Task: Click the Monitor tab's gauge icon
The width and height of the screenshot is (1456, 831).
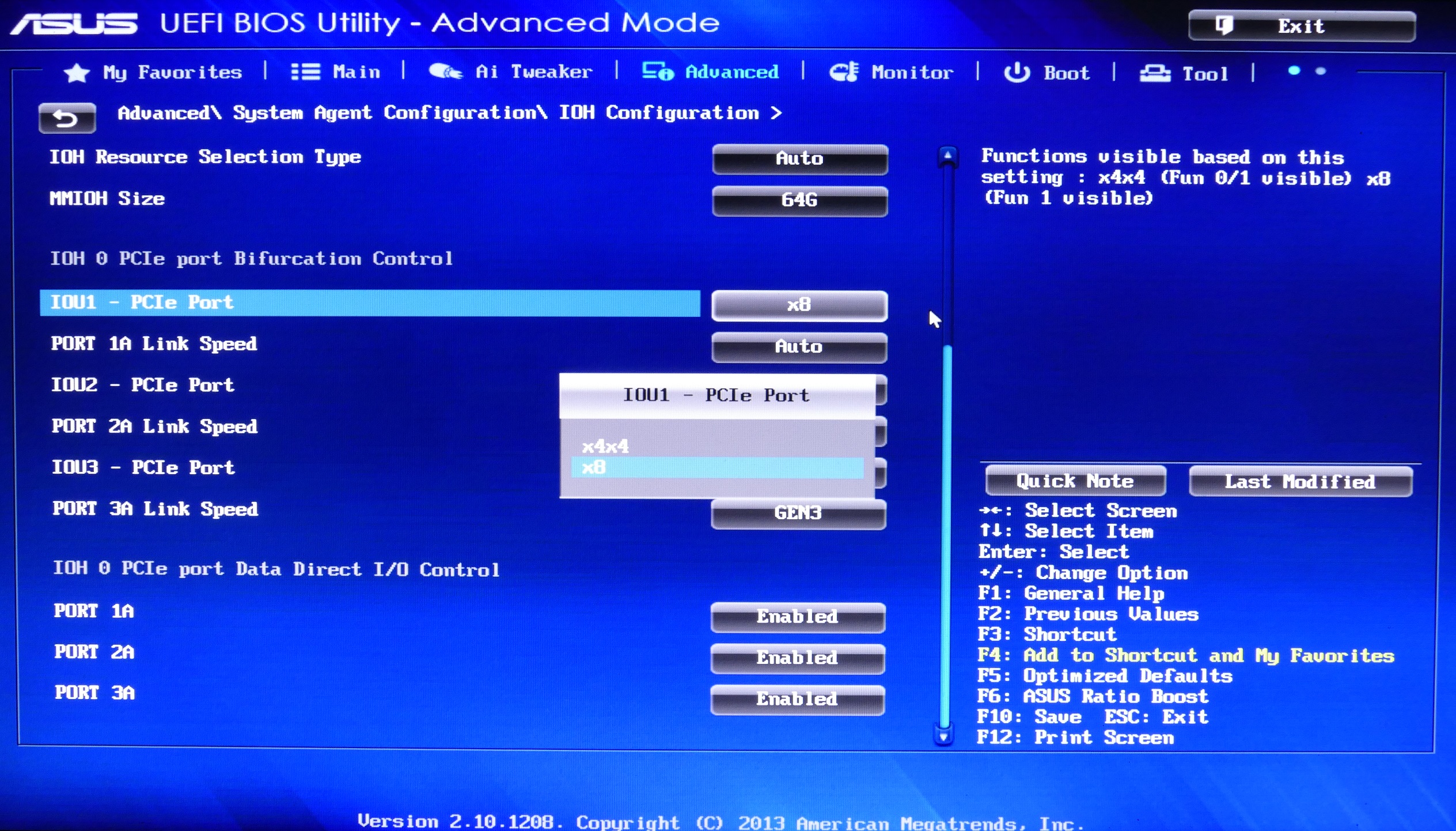Action: pyautogui.click(x=844, y=72)
